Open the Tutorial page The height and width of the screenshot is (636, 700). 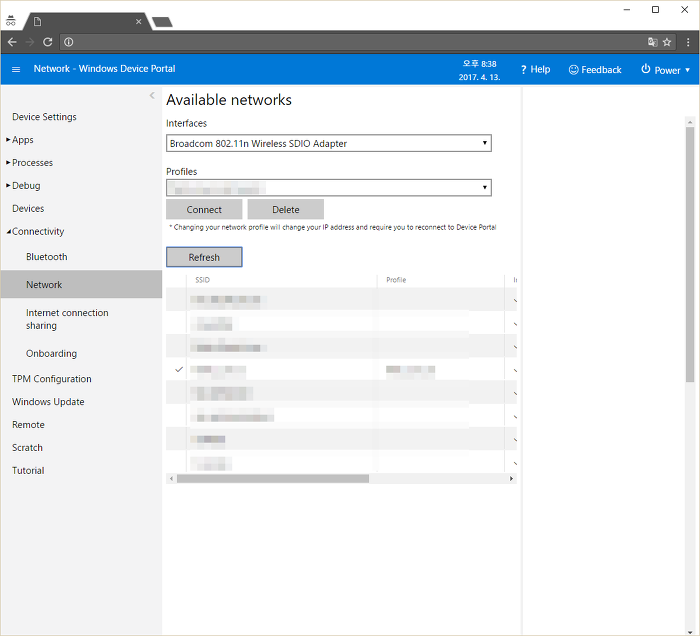pos(28,470)
